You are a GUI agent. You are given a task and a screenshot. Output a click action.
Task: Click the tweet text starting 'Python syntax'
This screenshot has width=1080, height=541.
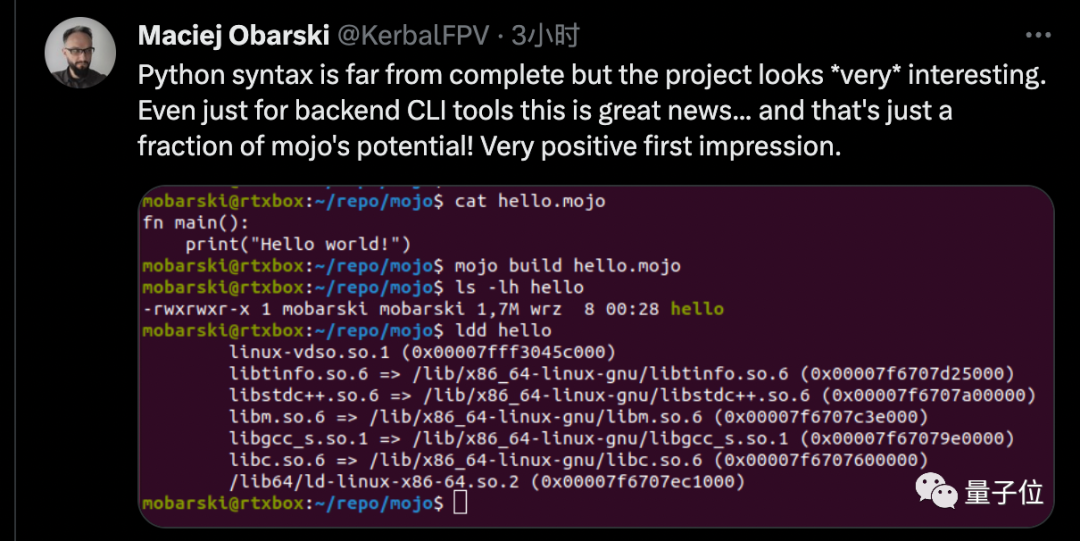[592, 110]
